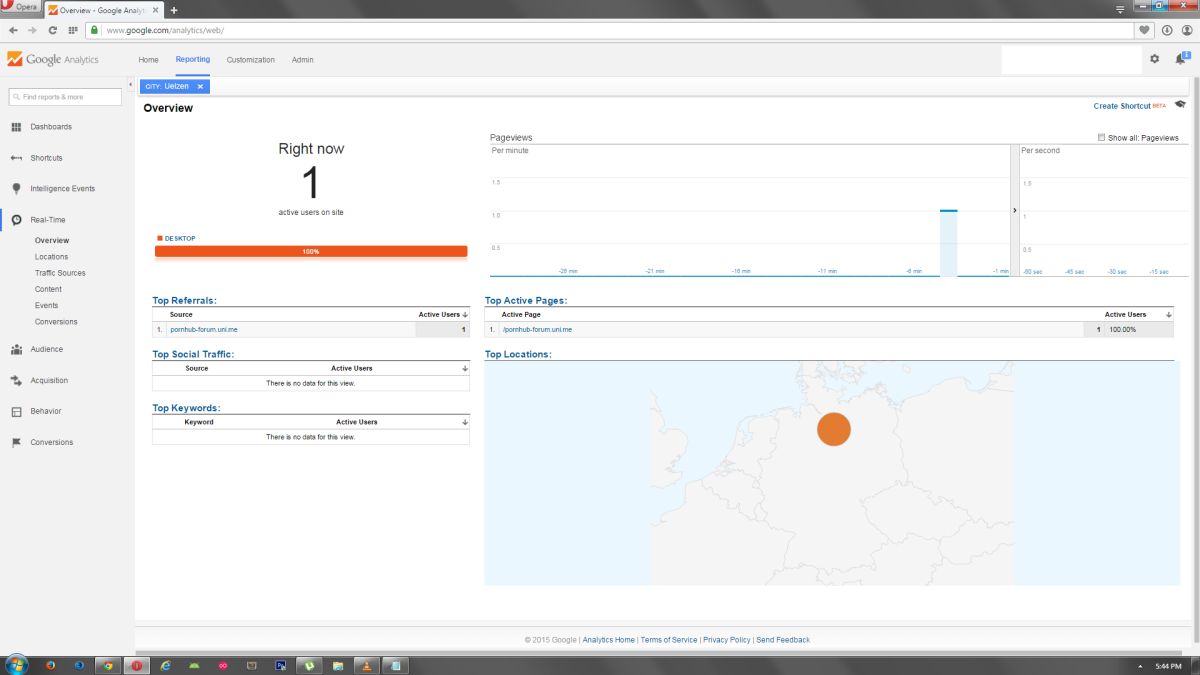The height and width of the screenshot is (675, 1200).
Task: Sort Top Social Traffic Active Users arrow
Action: (465, 369)
